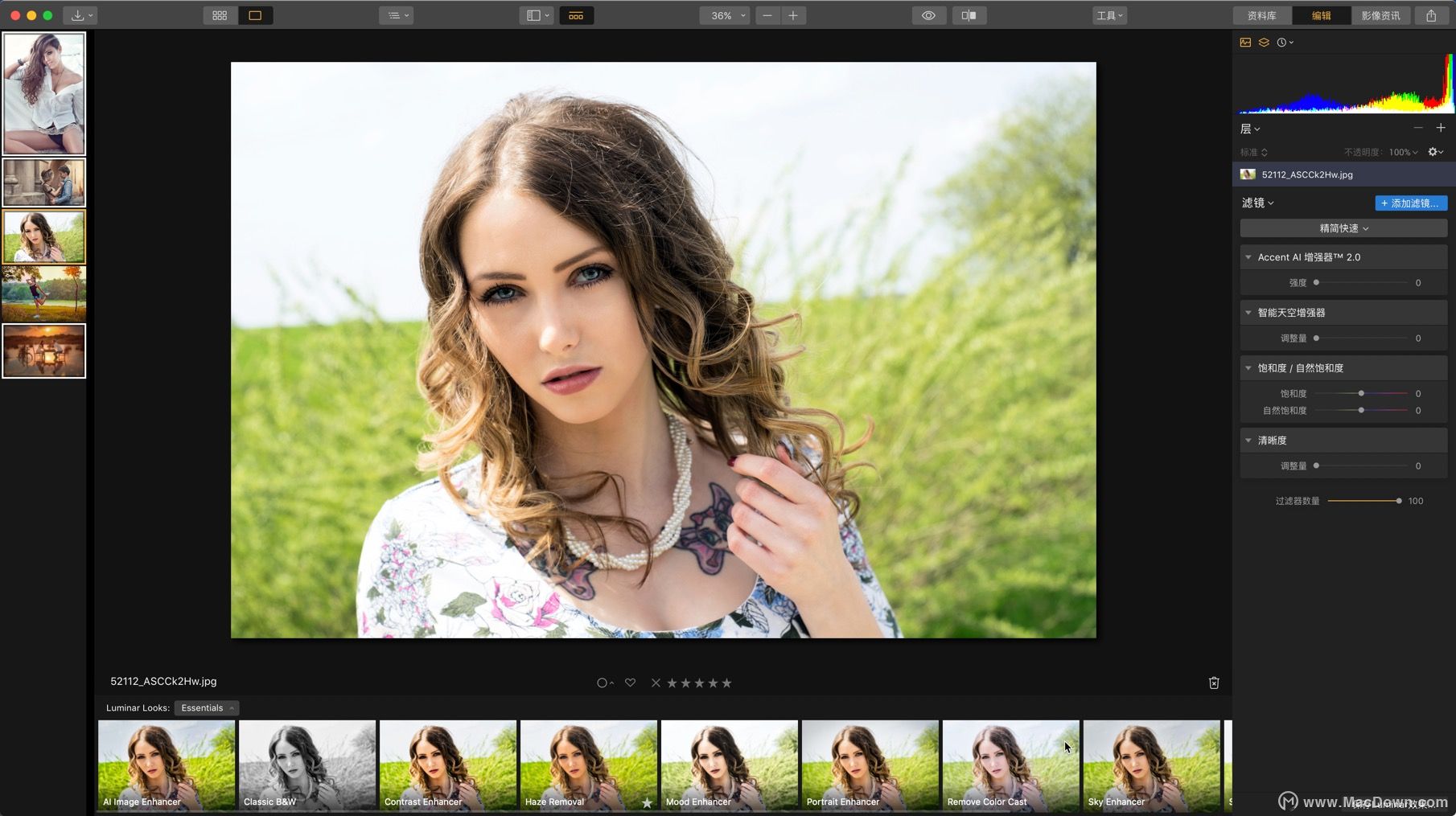Open the side panel layout menu

pos(537,15)
